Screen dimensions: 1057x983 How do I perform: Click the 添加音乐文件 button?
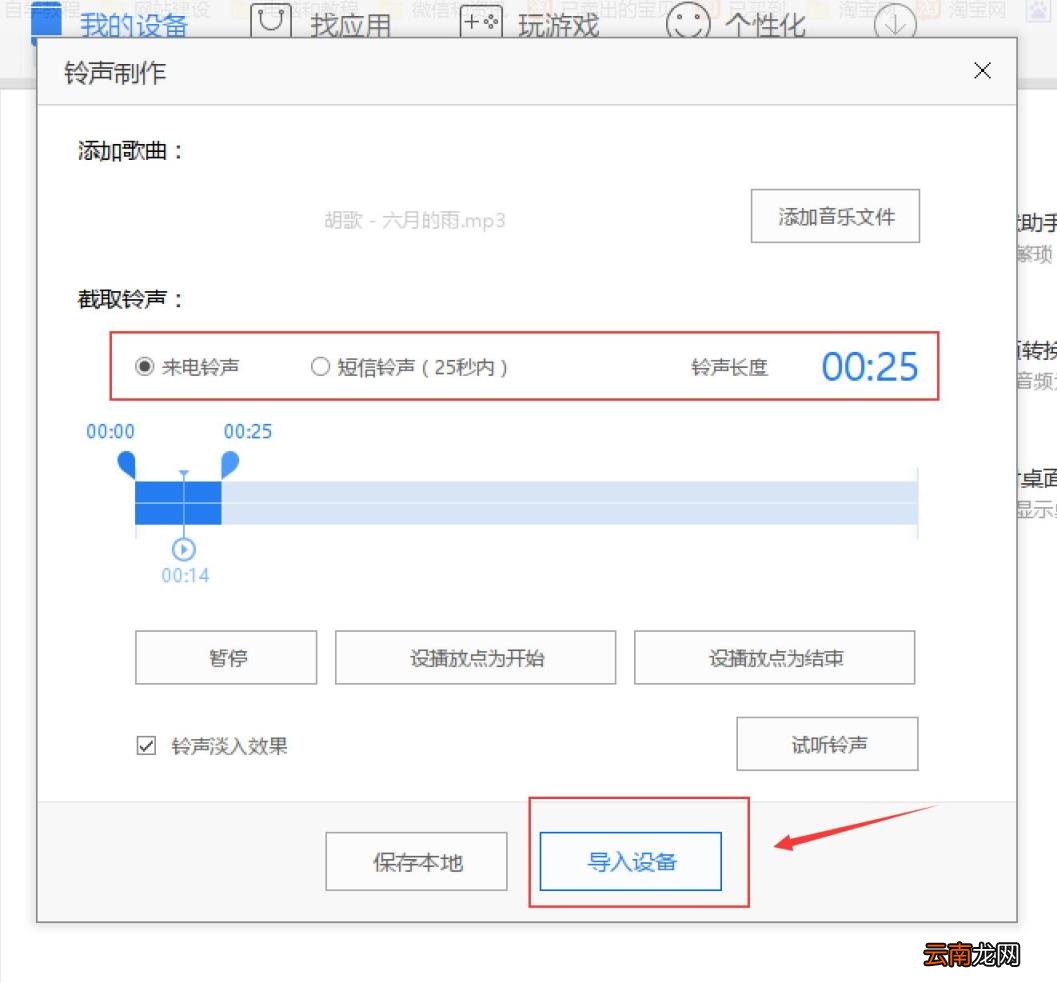(835, 216)
